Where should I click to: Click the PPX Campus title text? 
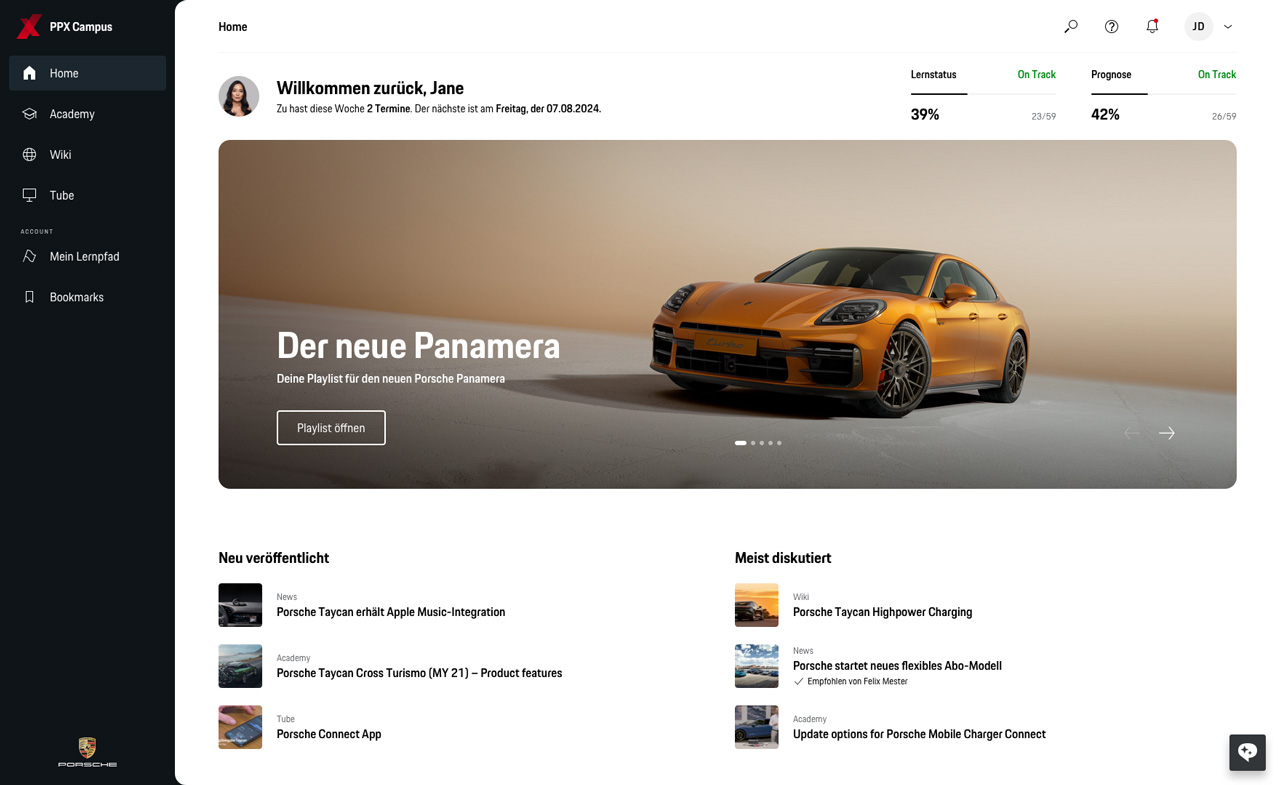(81, 27)
